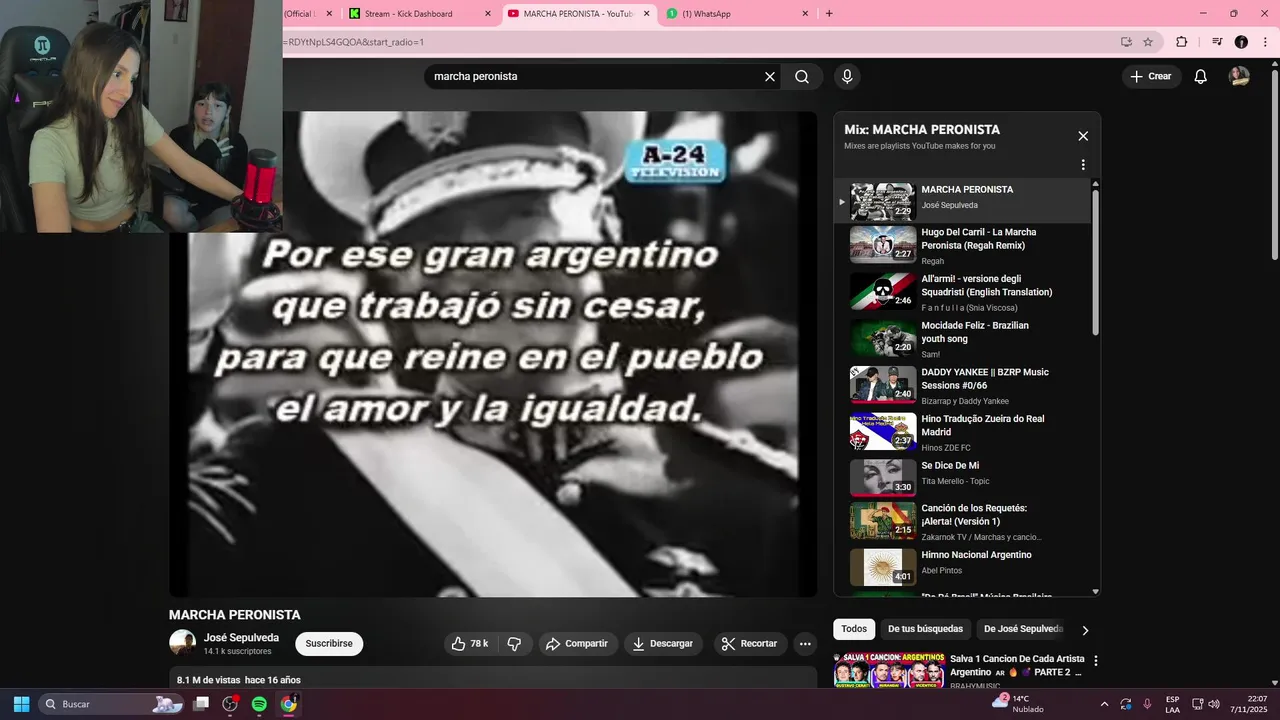Open a new browser tab
This screenshot has height=720, width=1280.
tap(829, 14)
